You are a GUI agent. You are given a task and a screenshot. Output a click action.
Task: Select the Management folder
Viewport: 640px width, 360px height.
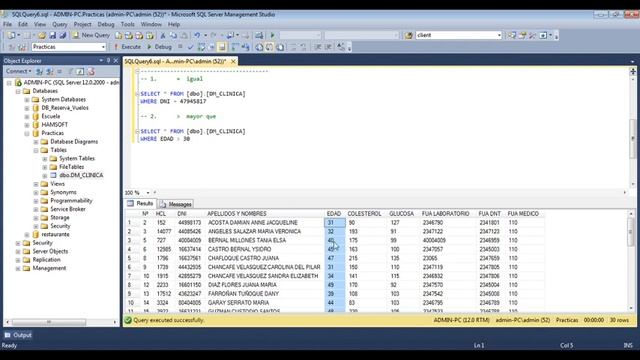tap(49, 269)
